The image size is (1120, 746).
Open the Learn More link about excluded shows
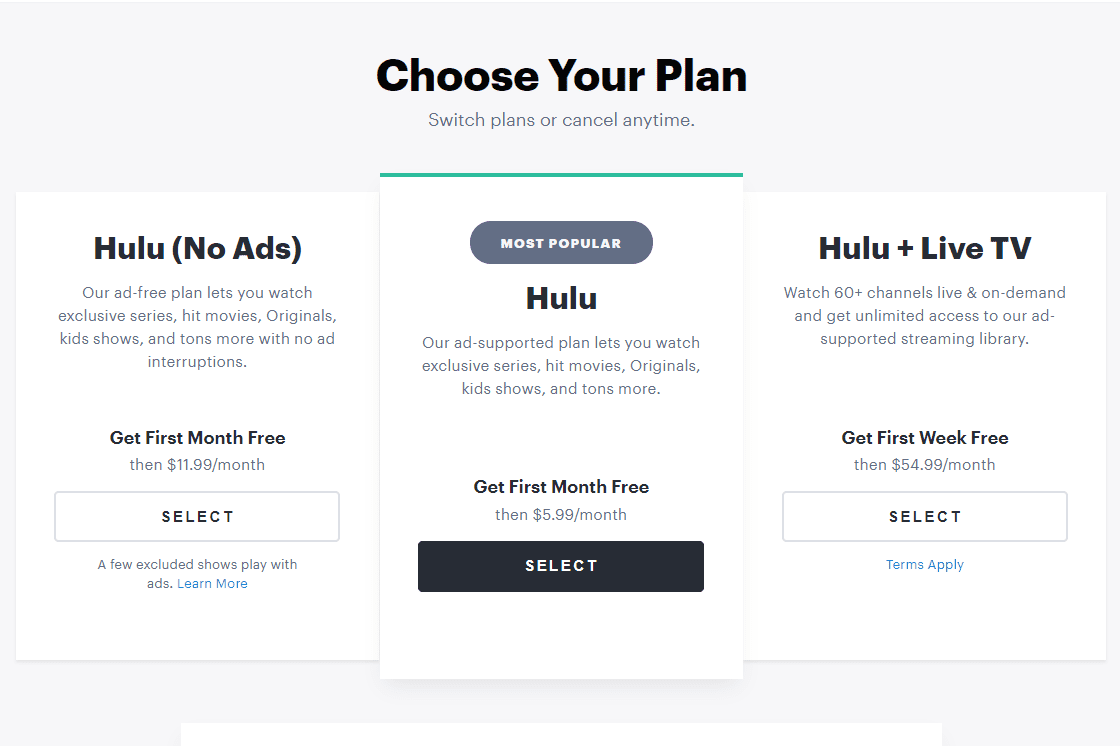click(x=212, y=583)
